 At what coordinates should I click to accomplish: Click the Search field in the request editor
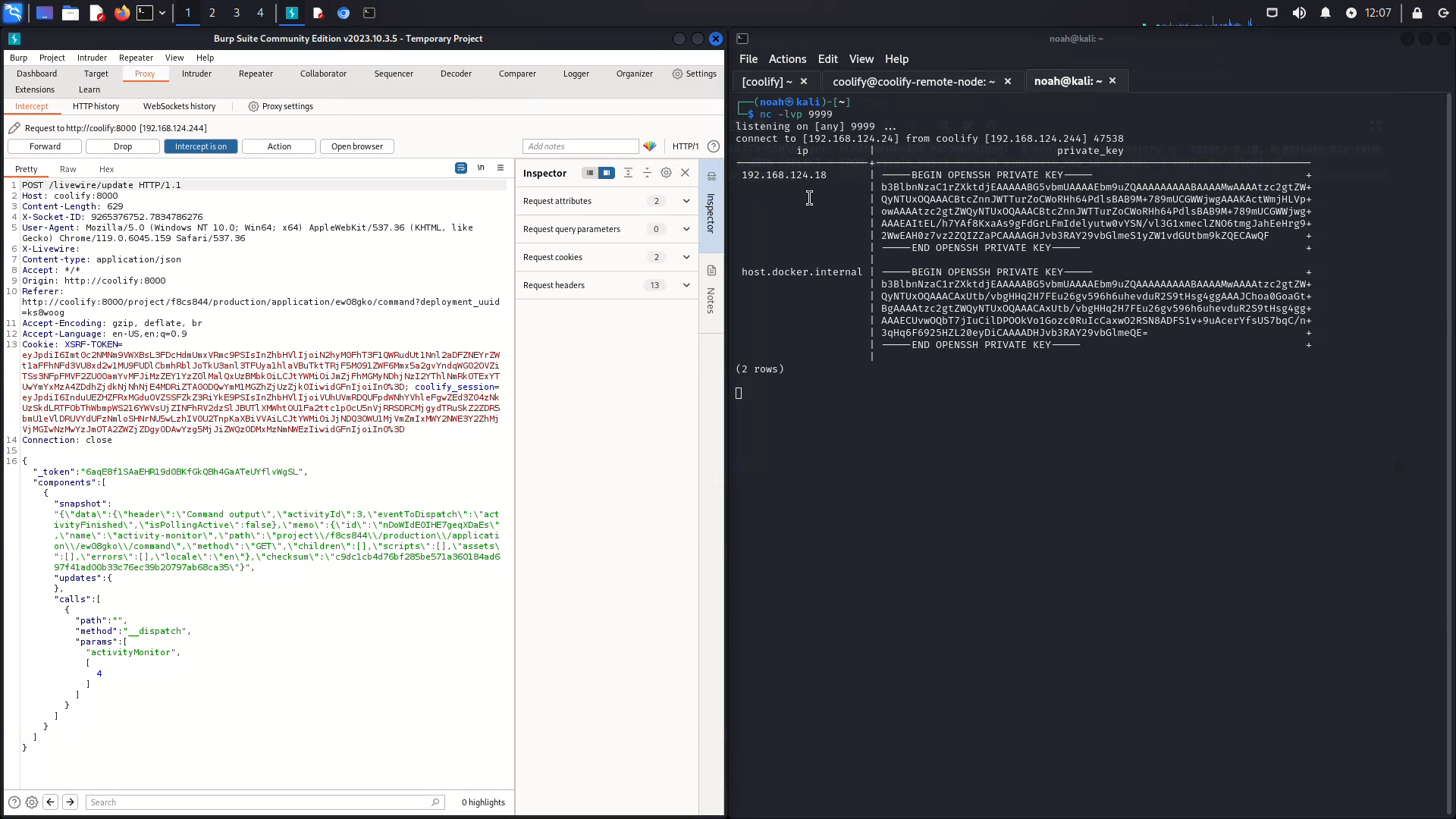[x=265, y=802]
